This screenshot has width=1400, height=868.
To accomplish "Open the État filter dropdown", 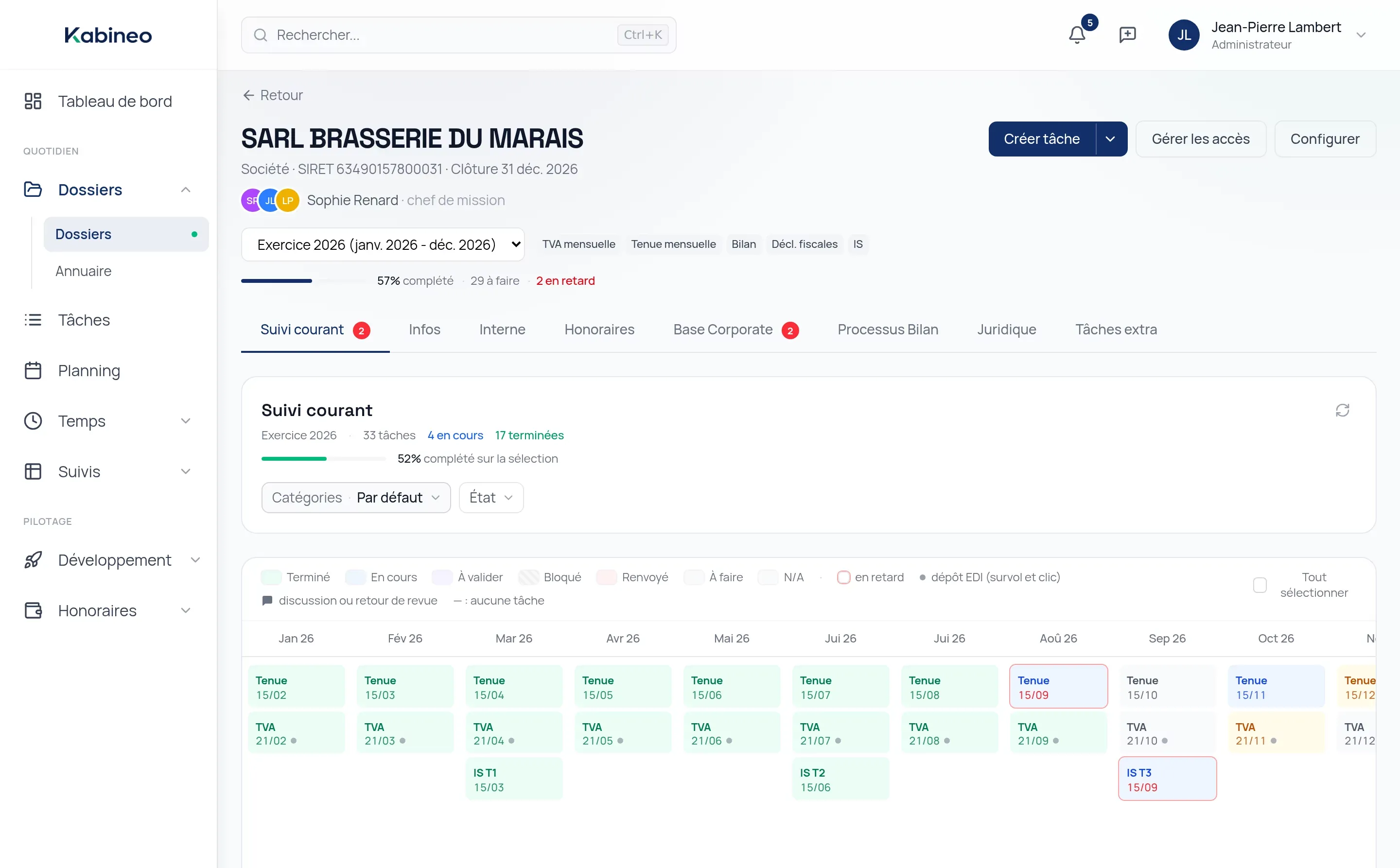I will coord(490,498).
